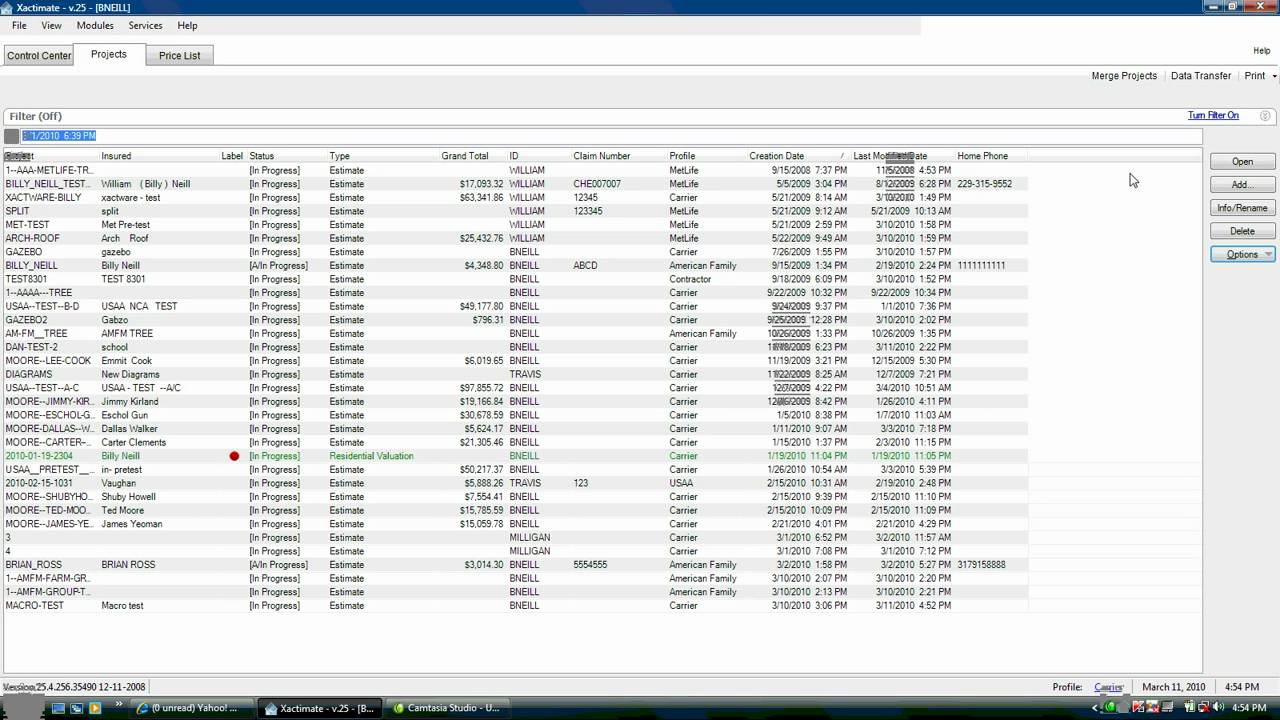Sort by the Insured column header
The height and width of the screenshot is (720, 1280).
point(116,156)
